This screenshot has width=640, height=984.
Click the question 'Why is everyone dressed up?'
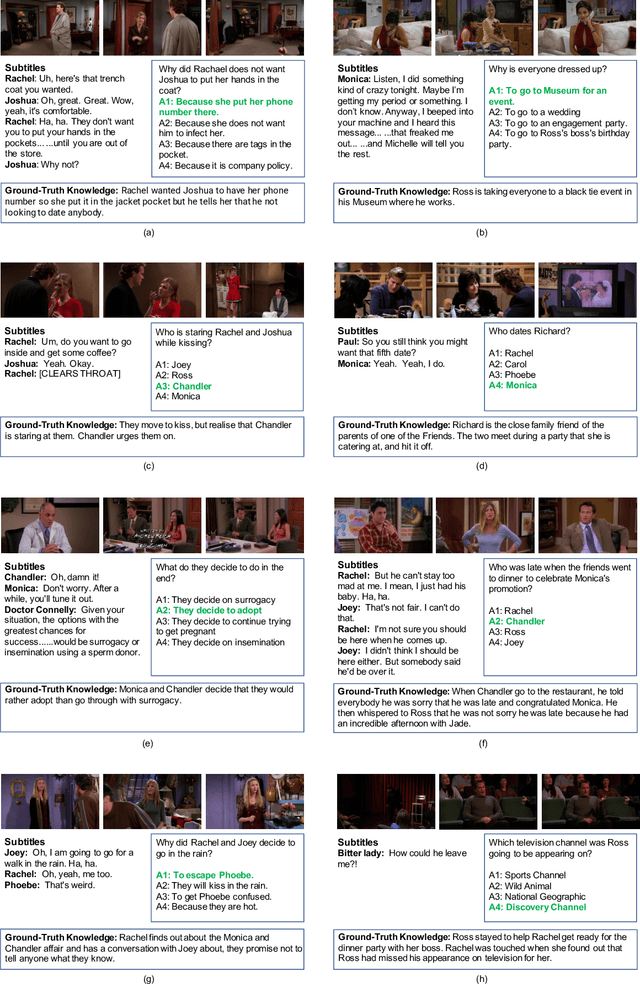click(x=540, y=68)
